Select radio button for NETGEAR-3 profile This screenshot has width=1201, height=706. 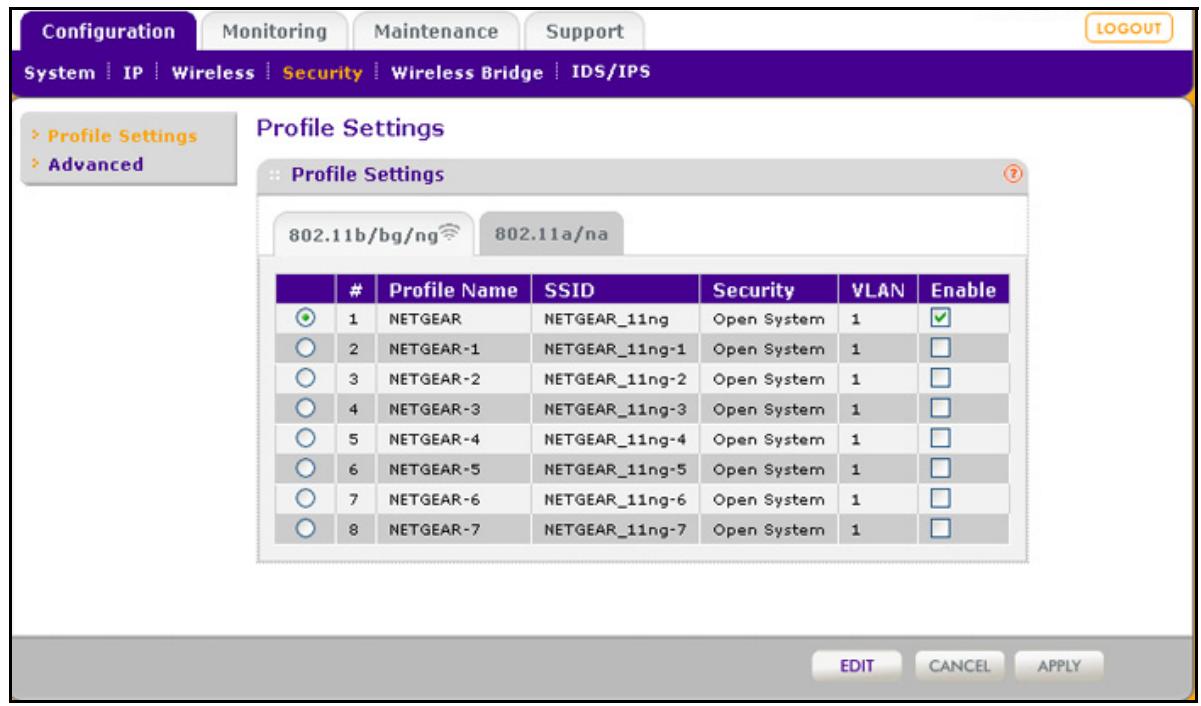click(308, 408)
